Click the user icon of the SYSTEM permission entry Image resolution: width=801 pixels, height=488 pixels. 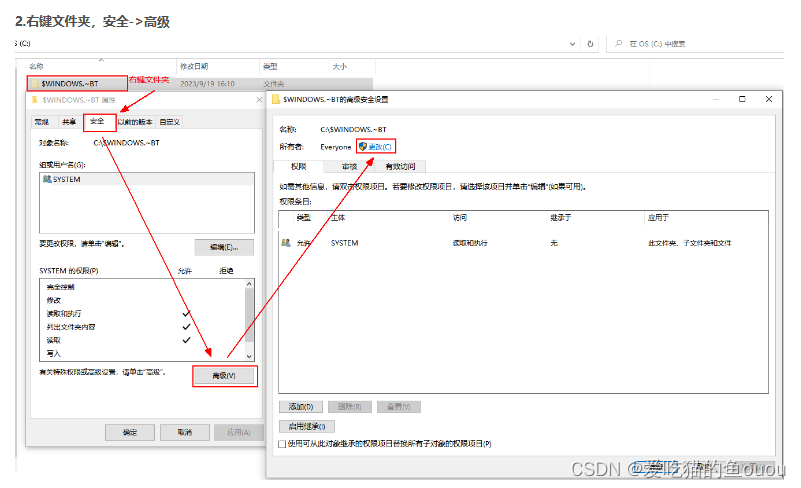286,243
